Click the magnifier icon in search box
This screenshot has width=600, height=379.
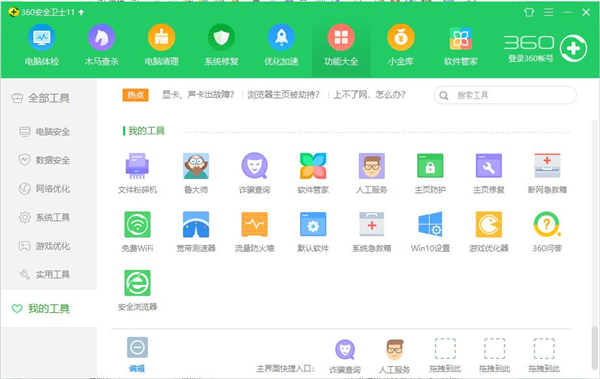click(x=444, y=96)
